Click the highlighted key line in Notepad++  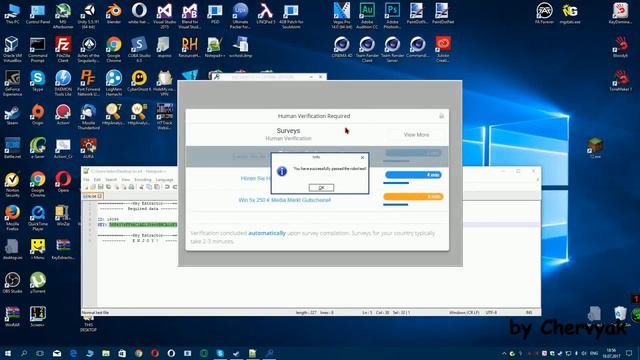(143, 224)
